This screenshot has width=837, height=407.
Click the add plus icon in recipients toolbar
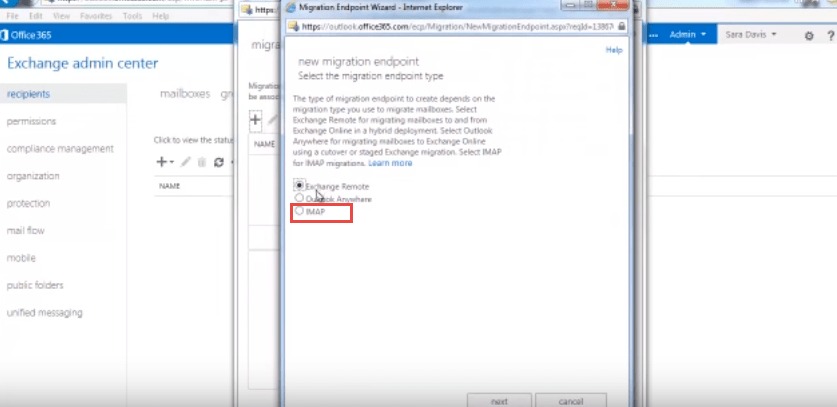[161, 162]
